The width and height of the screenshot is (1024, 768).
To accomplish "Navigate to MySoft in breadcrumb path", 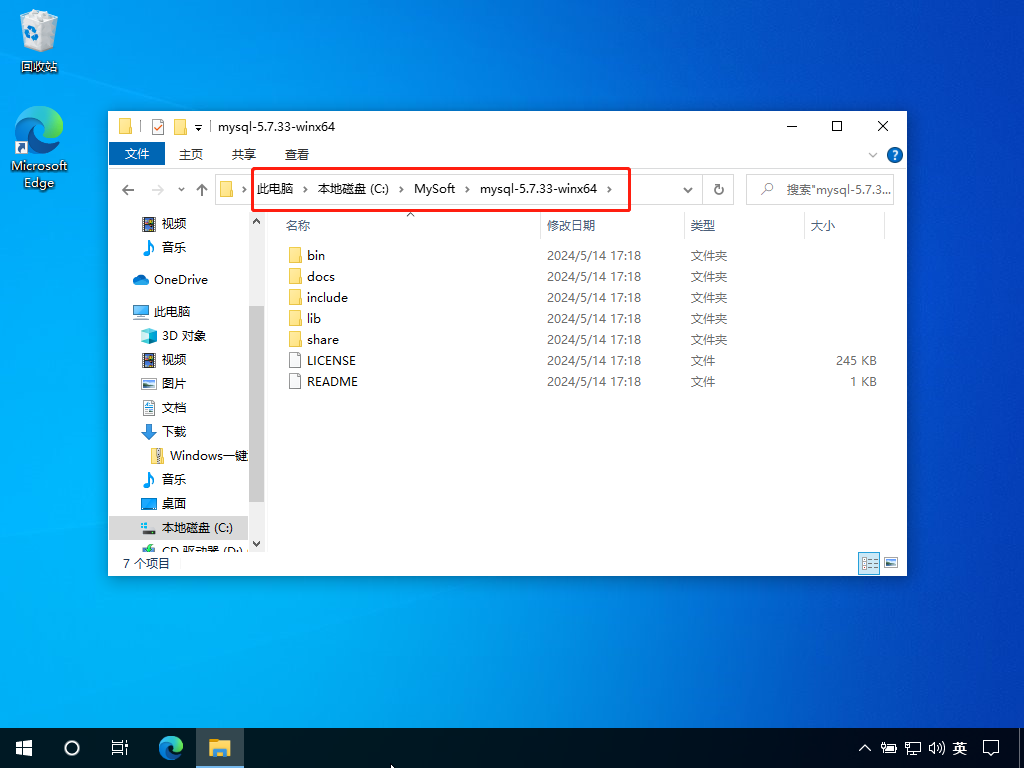I will (x=434, y=189).
